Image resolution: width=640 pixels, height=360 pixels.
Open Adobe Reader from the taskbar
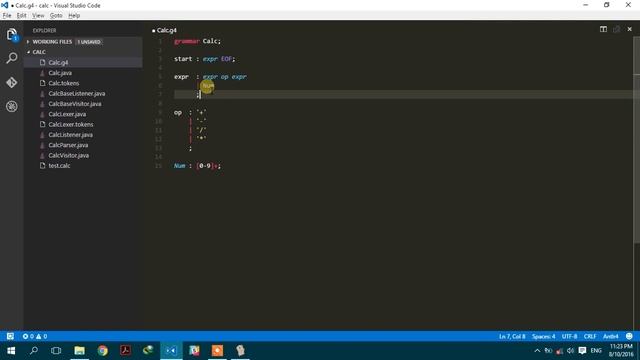pyautogui.click(x=125, y=351)
